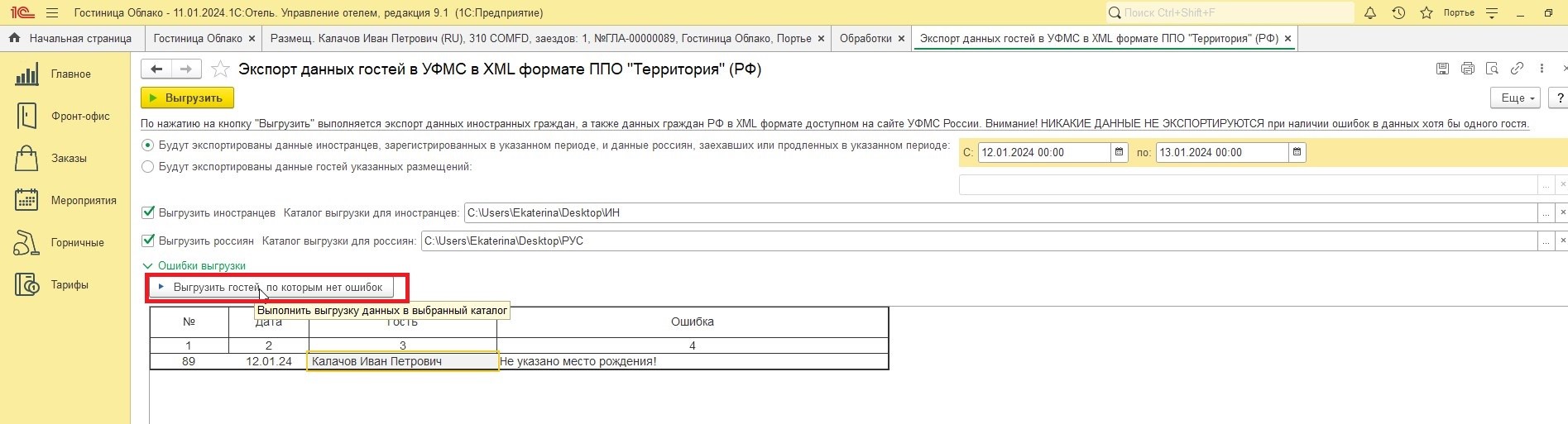Click the 1C logo in title bar
1568x424 pixels.
pos(22,13)
